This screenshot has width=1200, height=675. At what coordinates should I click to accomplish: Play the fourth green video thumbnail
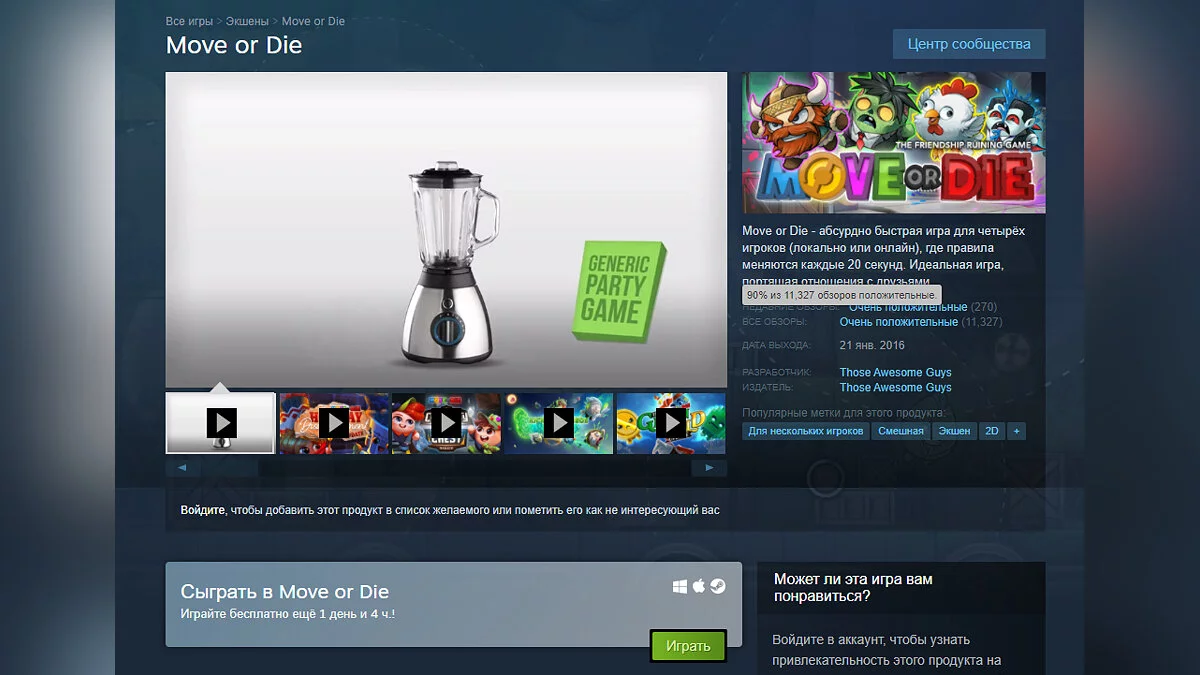(x=558, y=423)
